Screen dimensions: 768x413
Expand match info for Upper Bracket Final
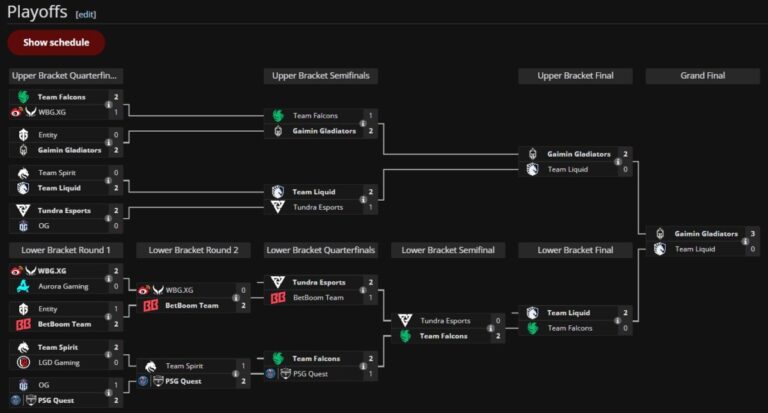coord(617,161)
